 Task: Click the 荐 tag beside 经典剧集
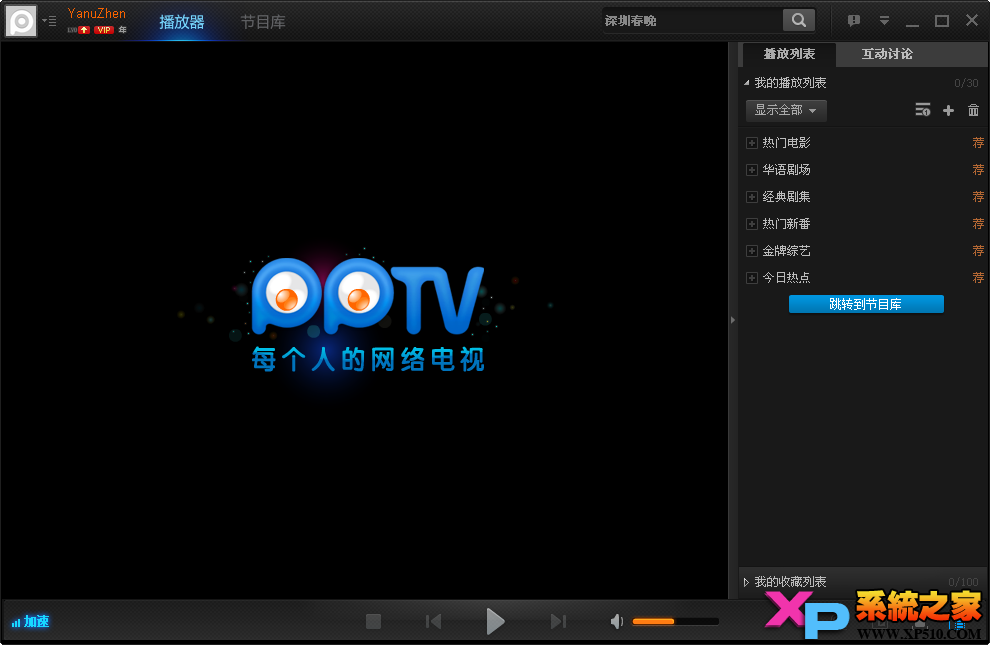pos(978,197)
